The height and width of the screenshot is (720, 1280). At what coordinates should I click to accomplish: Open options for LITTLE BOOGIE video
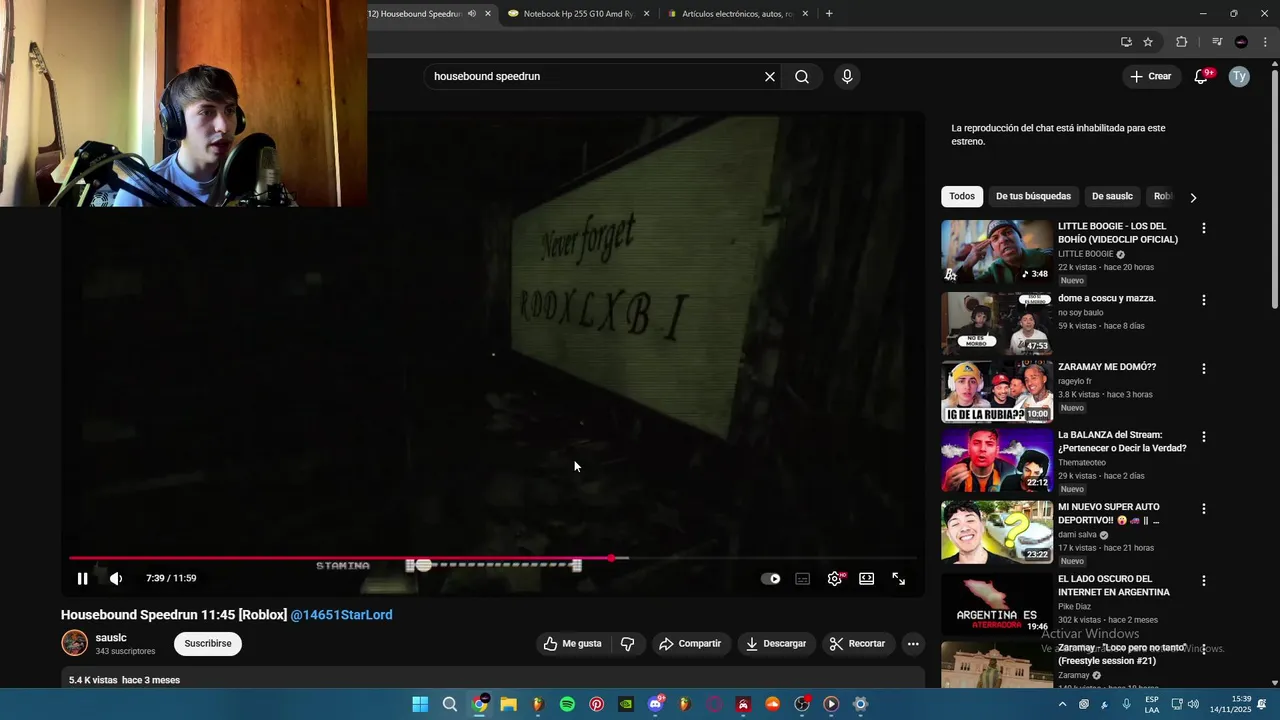(x=1204, y=228)
